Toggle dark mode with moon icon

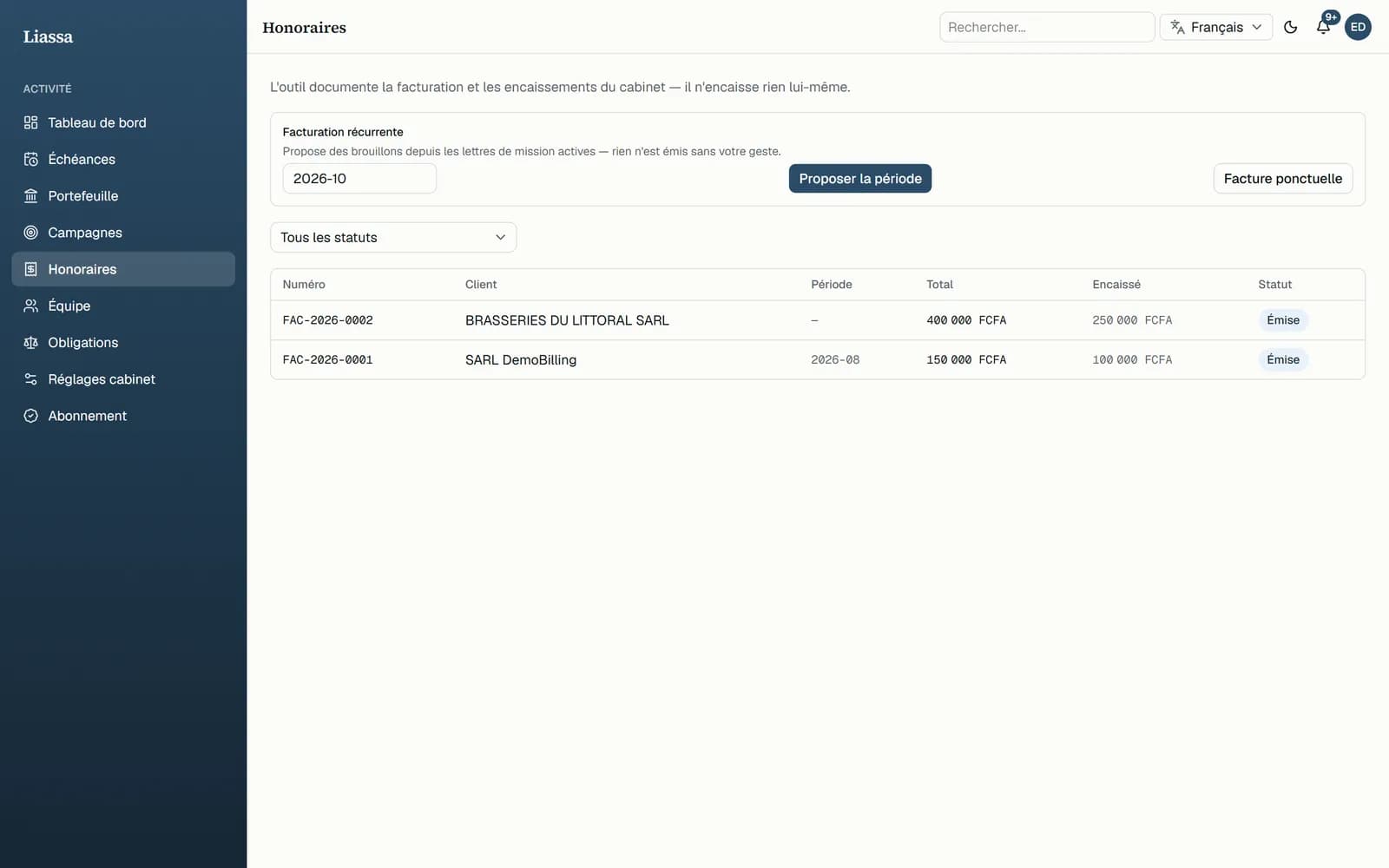coord(1291,27)
